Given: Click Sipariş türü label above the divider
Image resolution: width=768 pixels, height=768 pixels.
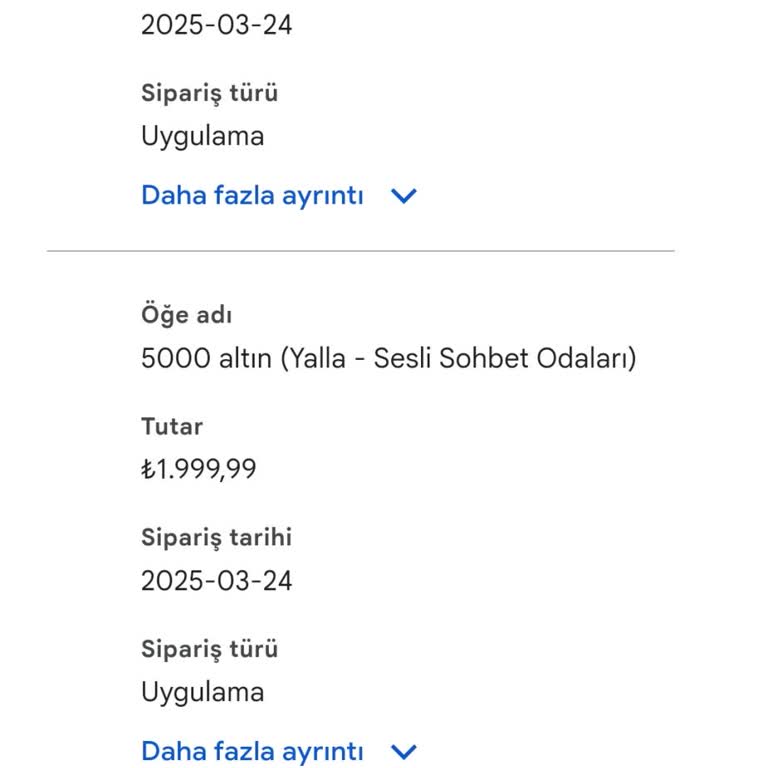Looking at the screenshot, I should pyautogui.click(x=209, y=93).
